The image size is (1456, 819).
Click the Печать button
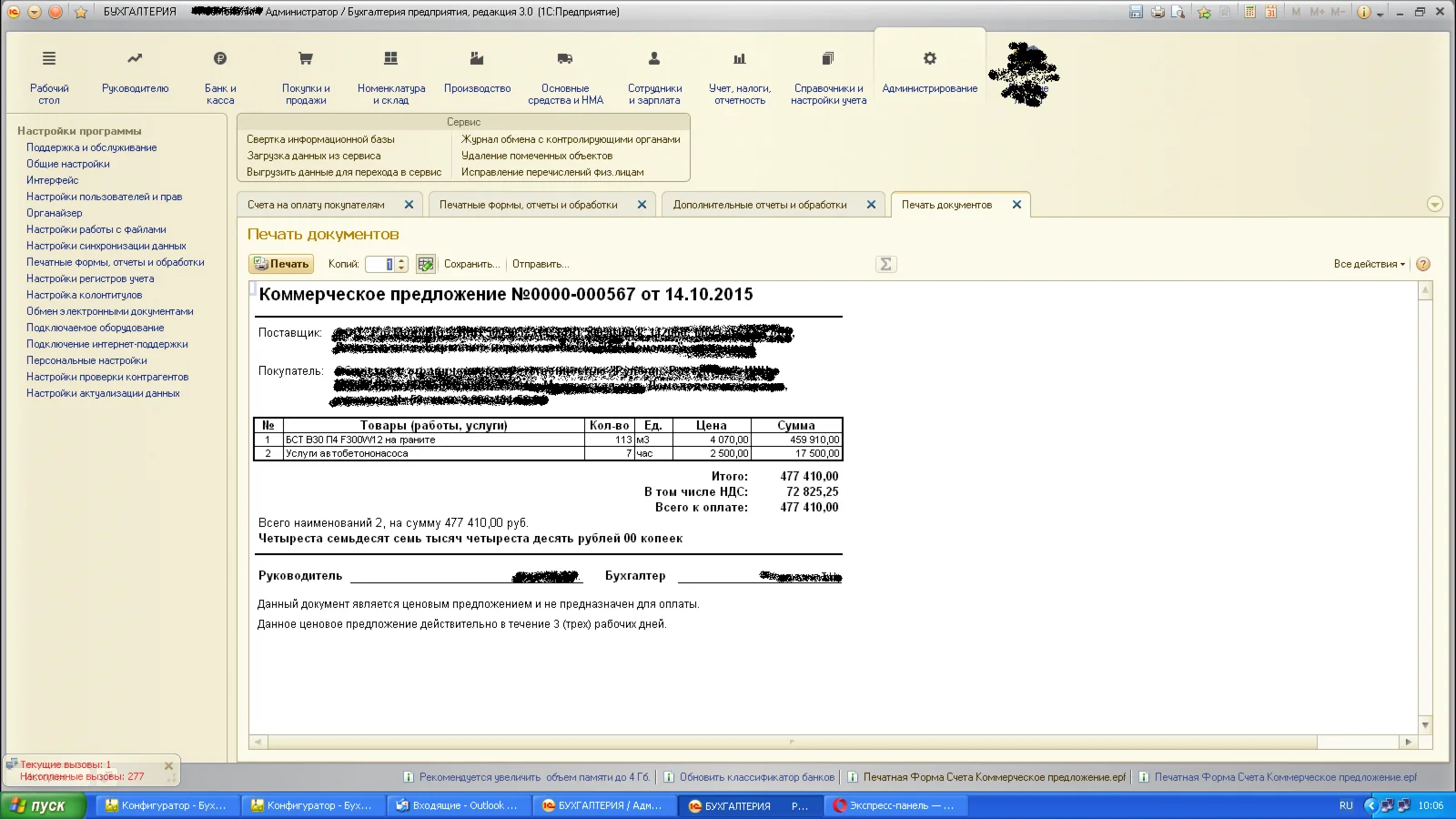pyautogui.click(x=281, y=264)
